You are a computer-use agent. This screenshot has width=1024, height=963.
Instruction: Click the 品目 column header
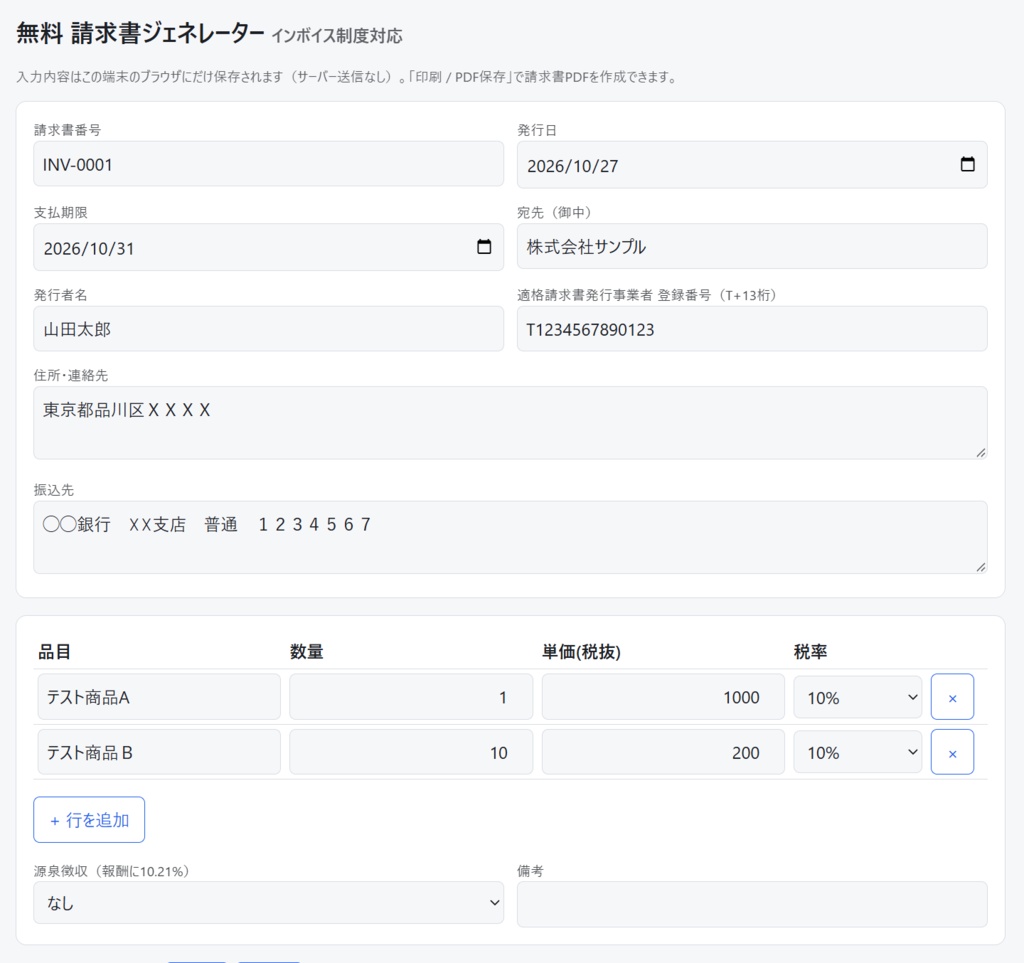pos(54,651)
